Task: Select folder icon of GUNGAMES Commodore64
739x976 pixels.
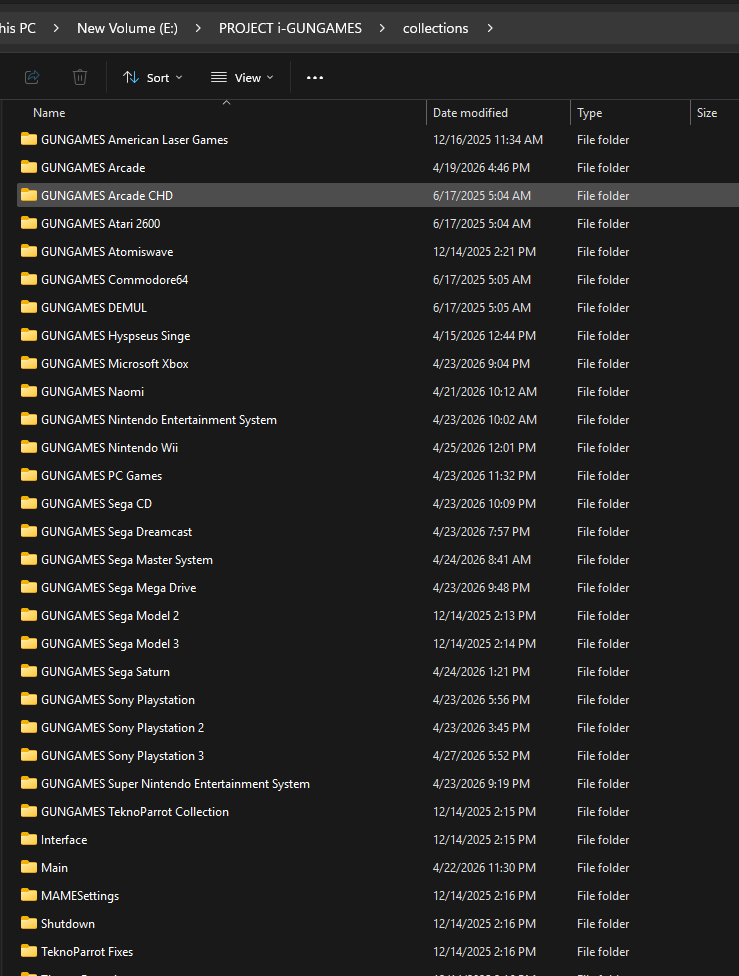Action: (29, 279)
